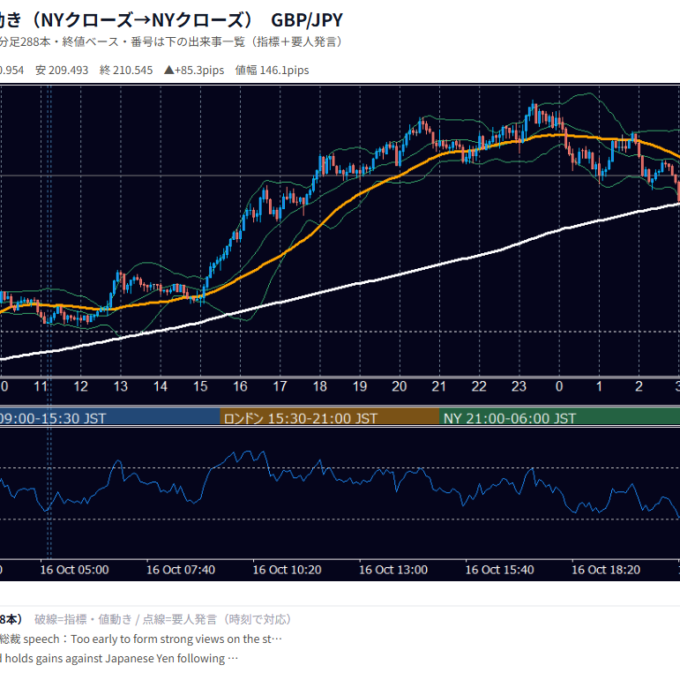Image resolution: width=680 pixels, height=680 pixels.
Task: Click hour label 21 on the price axis
Action: point(439,386)
